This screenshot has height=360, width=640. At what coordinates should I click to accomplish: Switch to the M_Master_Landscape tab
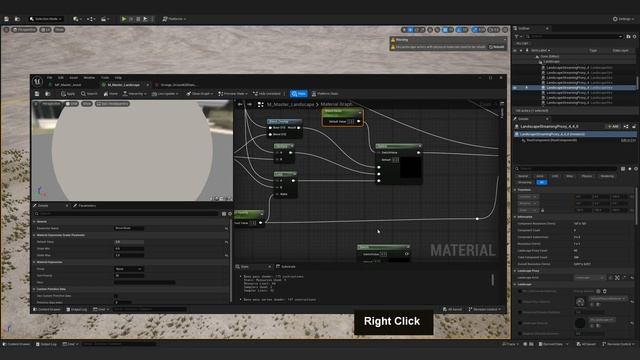click(x=124, y=85)
